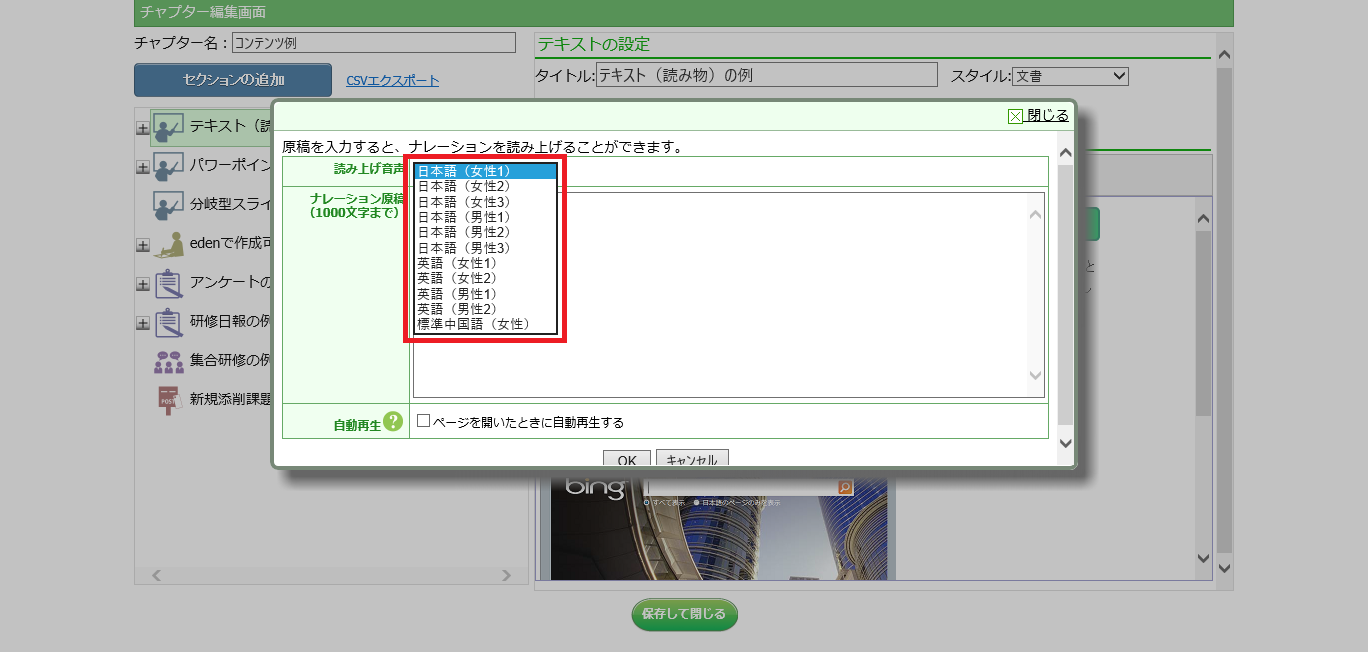Select the eden content icon in tree
This screenshot has width=1368, height=653.
pyautogui.click(x=168, y=245)
